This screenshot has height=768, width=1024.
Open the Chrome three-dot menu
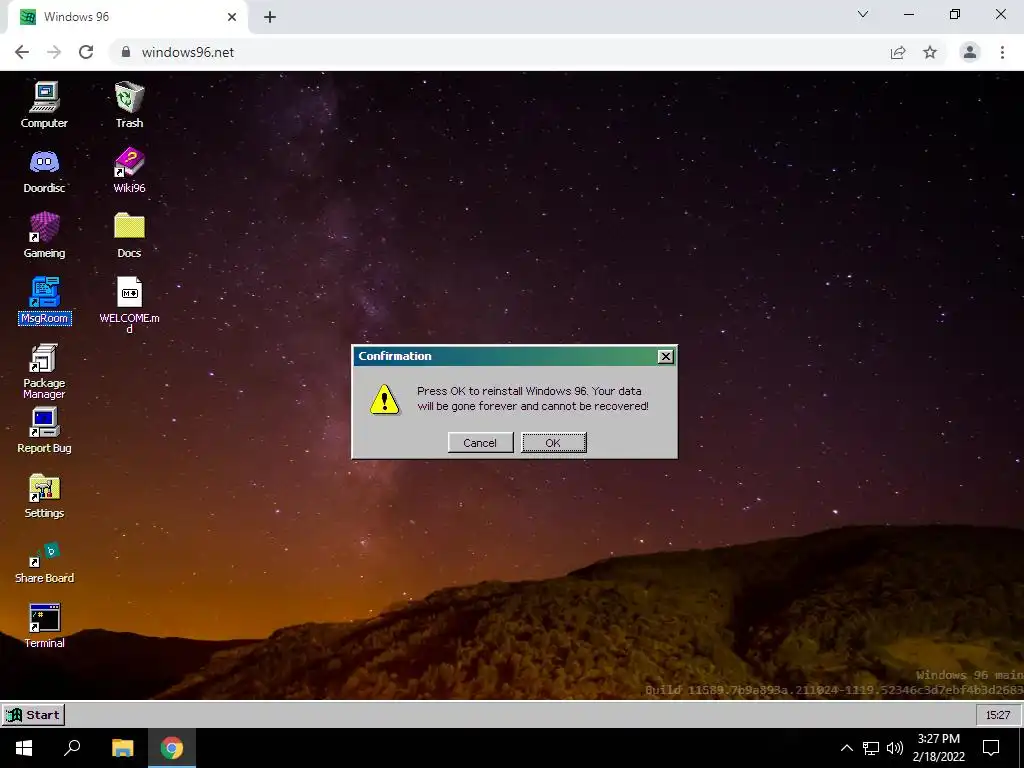[1002, 52]
